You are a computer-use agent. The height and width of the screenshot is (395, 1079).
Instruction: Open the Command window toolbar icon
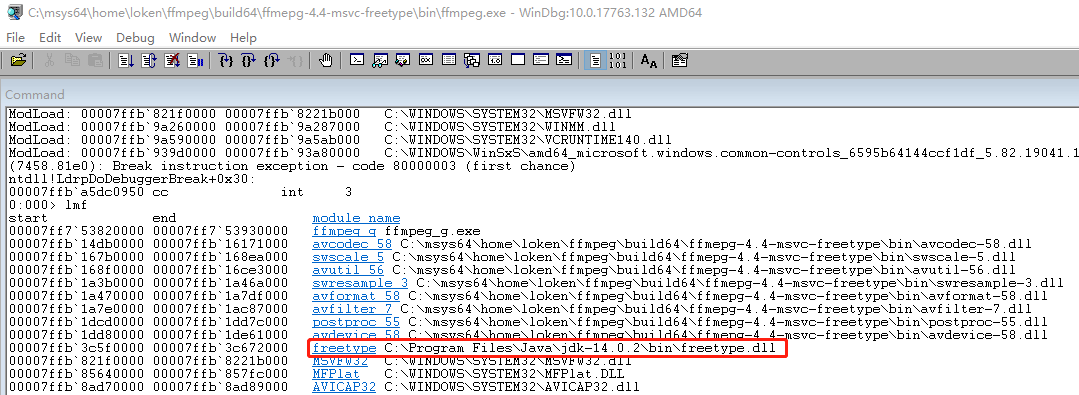pyautogui.click(x=356, y=60)
